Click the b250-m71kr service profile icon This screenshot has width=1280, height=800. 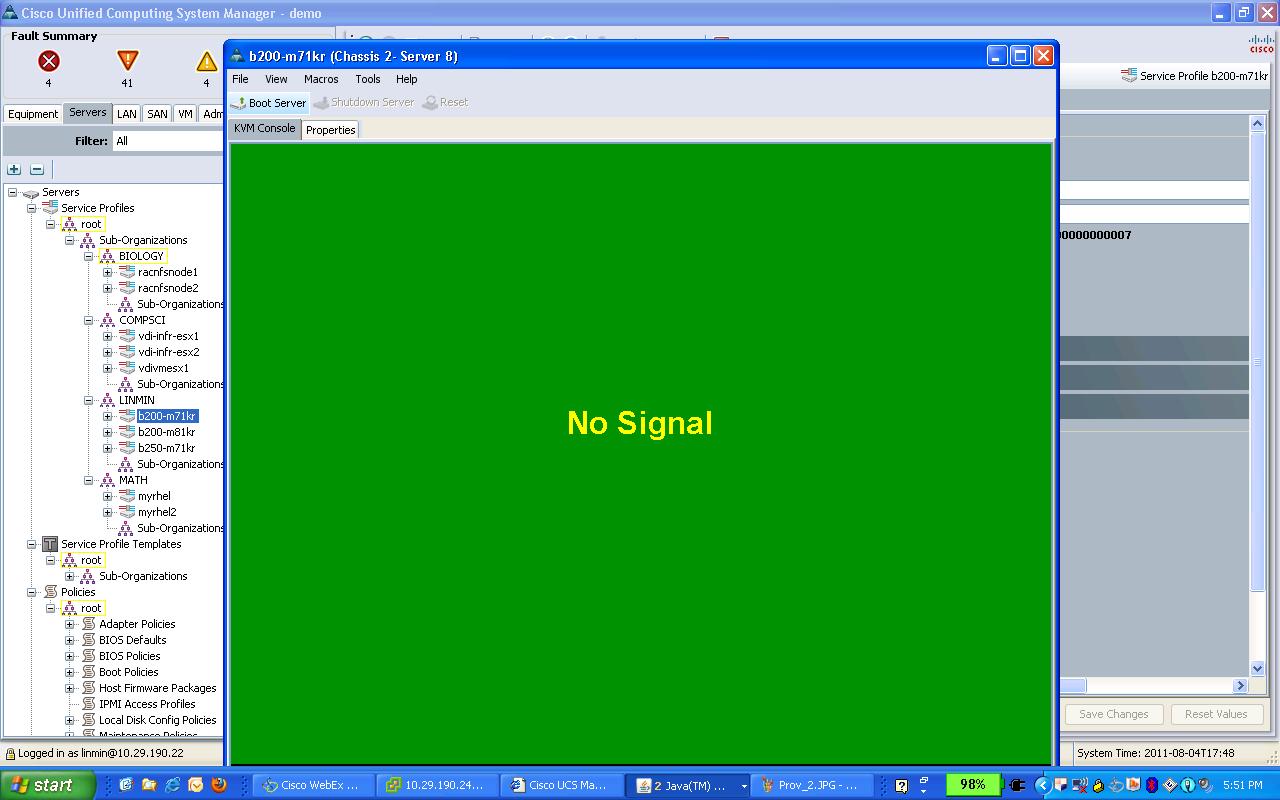pyautogui.click(x=127, y=448)
